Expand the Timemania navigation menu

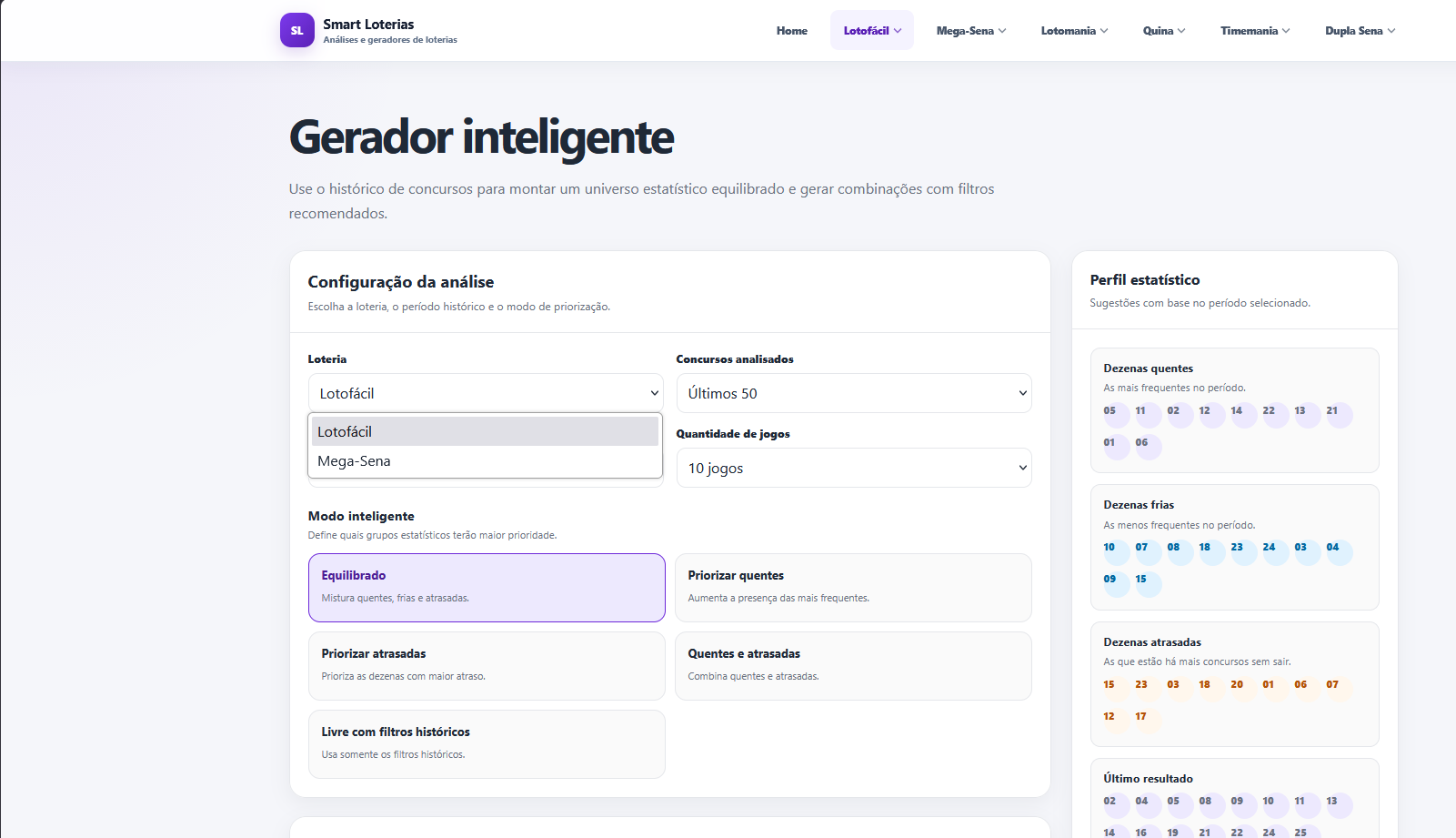pos(1254,31)
